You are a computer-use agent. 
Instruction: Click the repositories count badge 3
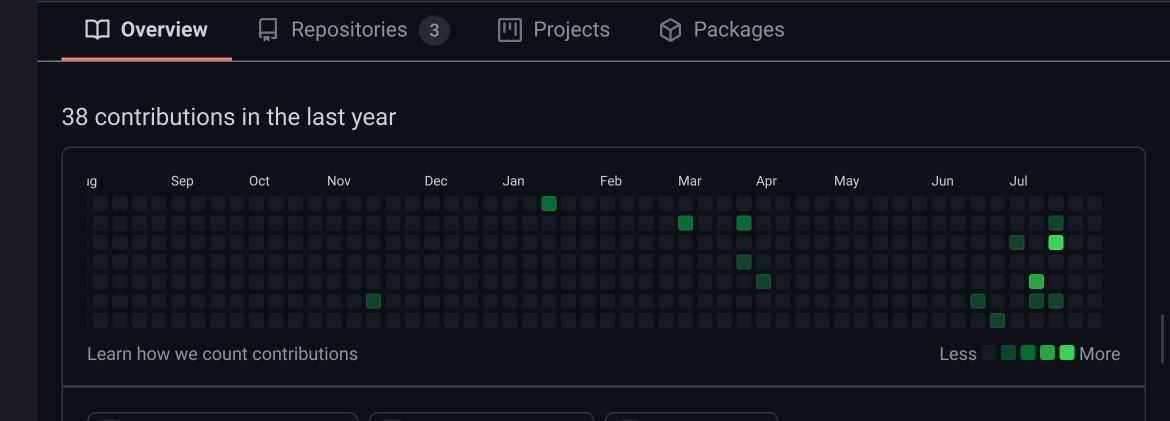[x=434, y=31]
